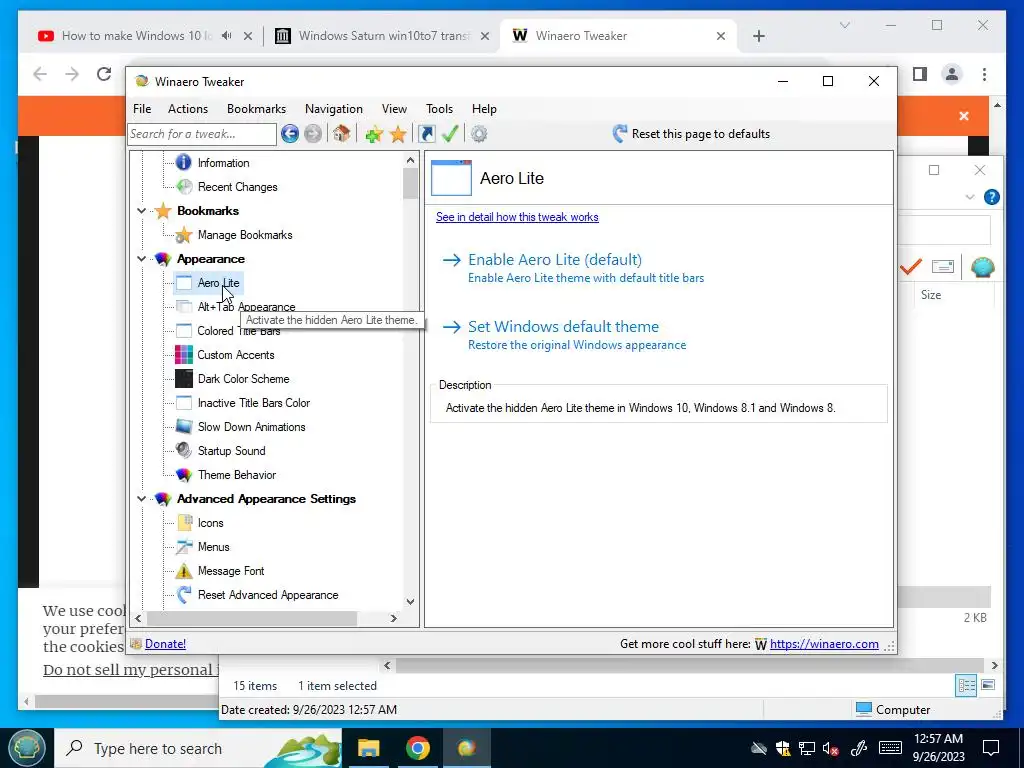Screen dimensions: 1024x768
Task: Click the orange checkmark icon in background window
Action: pyautogui.click(x=910, y=266)
